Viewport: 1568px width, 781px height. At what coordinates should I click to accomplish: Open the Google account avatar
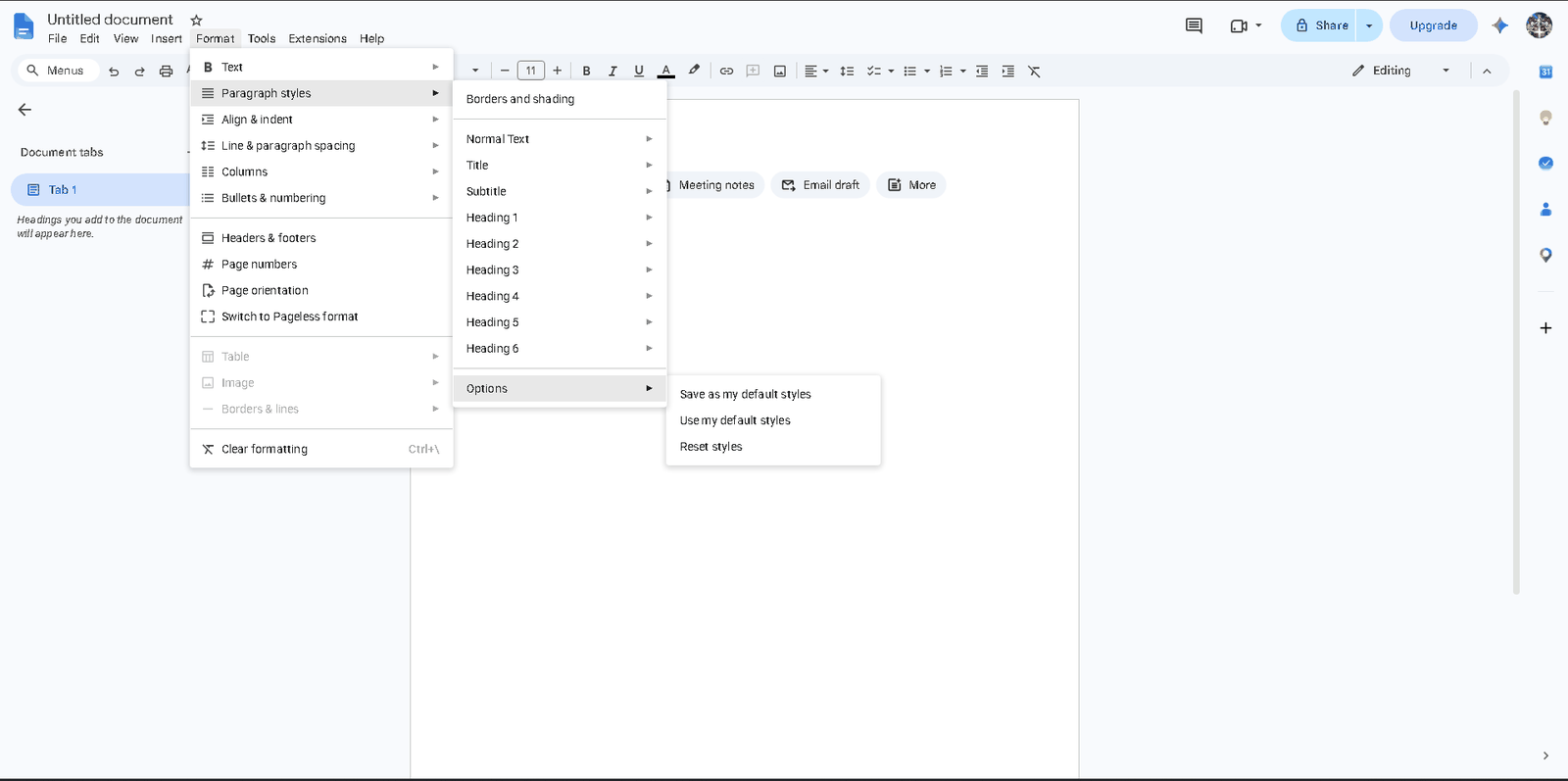(x=1539, y=25)
